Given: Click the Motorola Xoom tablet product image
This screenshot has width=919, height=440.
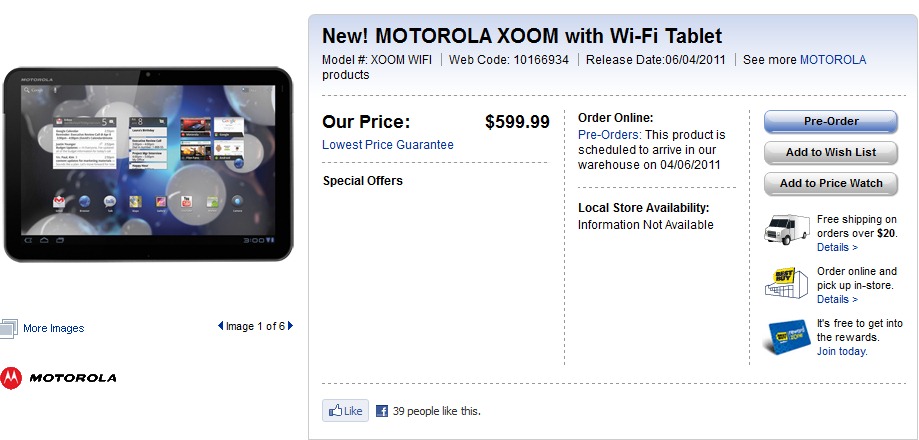Looking at the screenshot, I should pyautogui.click(x=148, y=164).
